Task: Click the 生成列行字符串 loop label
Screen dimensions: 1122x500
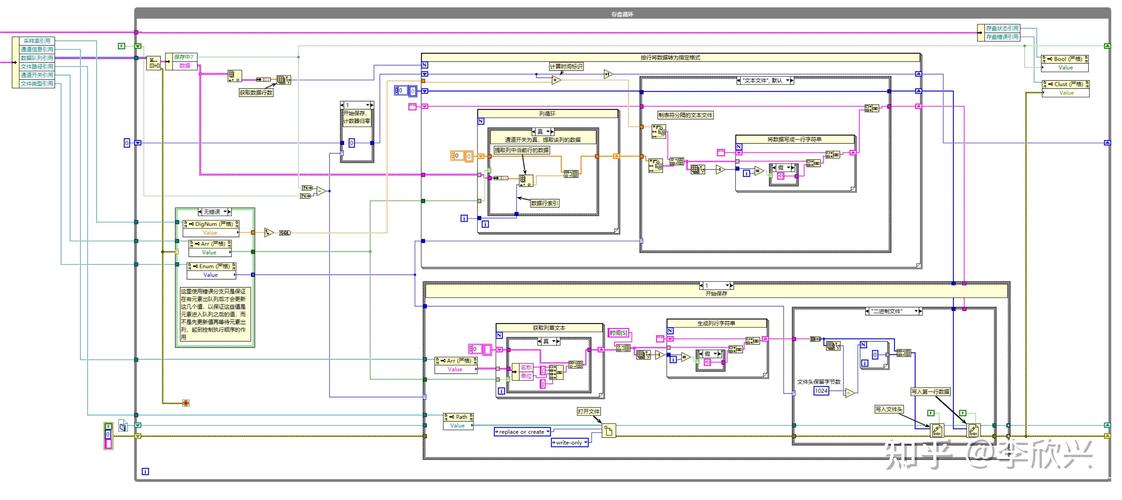Action: click(717, 323)
